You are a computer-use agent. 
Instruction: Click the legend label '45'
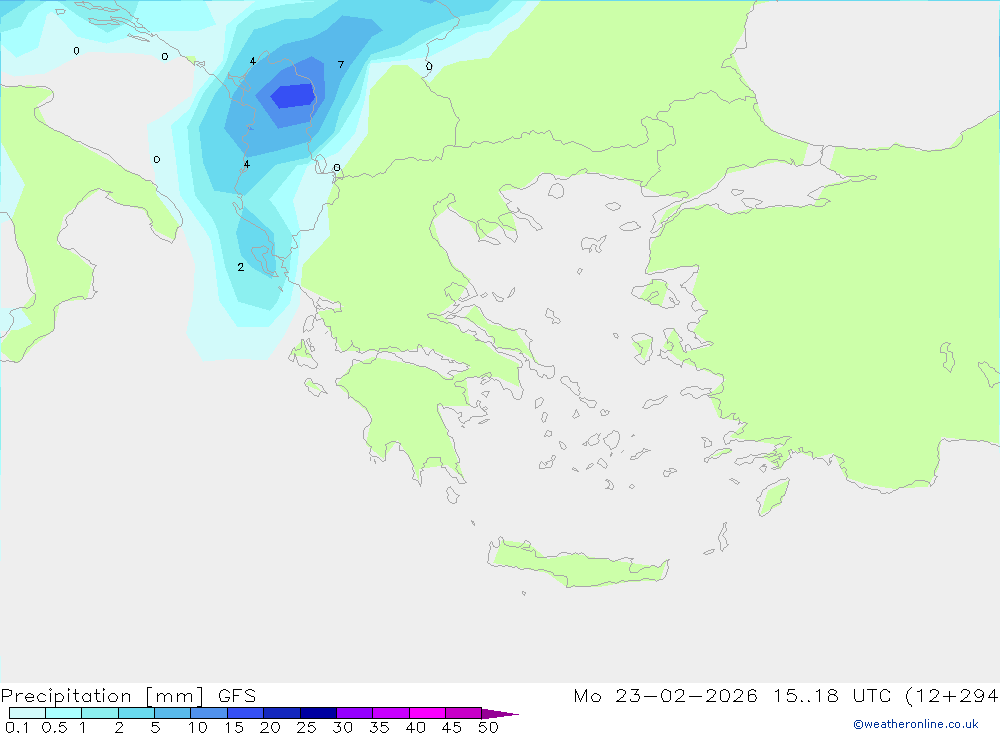click(452, 727)
